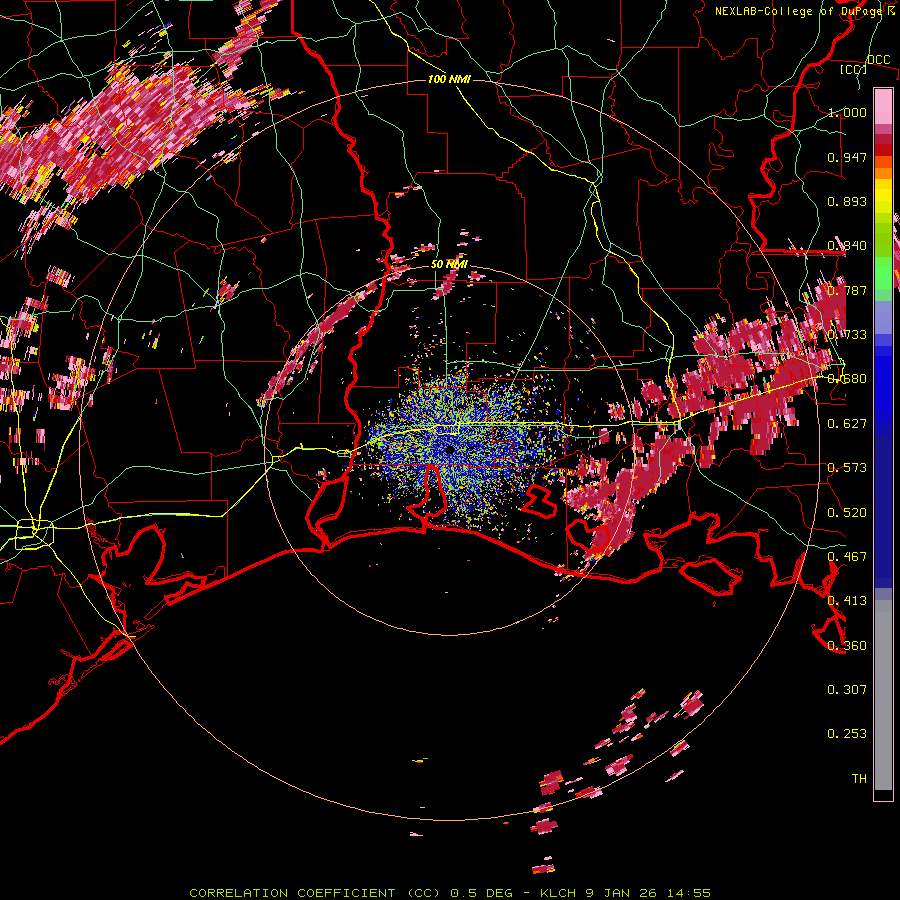Click the black radar site dot

pyautogui.click(x=450, y=449)
